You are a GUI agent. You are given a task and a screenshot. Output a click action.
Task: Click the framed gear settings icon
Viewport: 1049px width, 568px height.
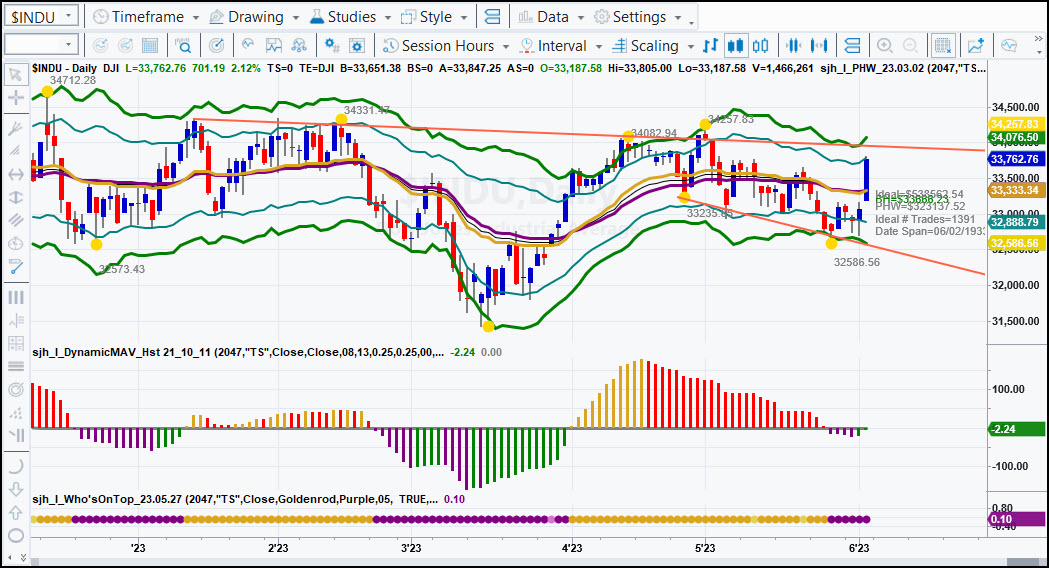click(x=357, y=45)
